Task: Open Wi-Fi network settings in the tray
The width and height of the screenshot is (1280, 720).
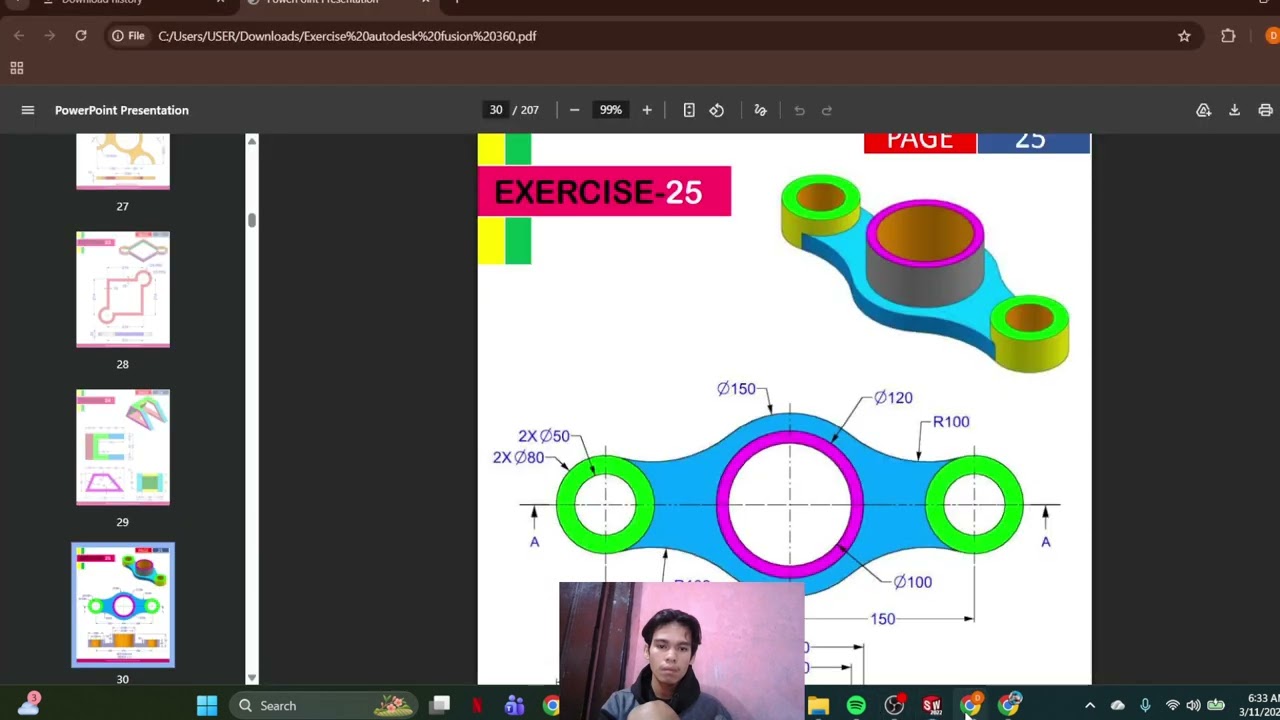Action: tap(1173, 706)
